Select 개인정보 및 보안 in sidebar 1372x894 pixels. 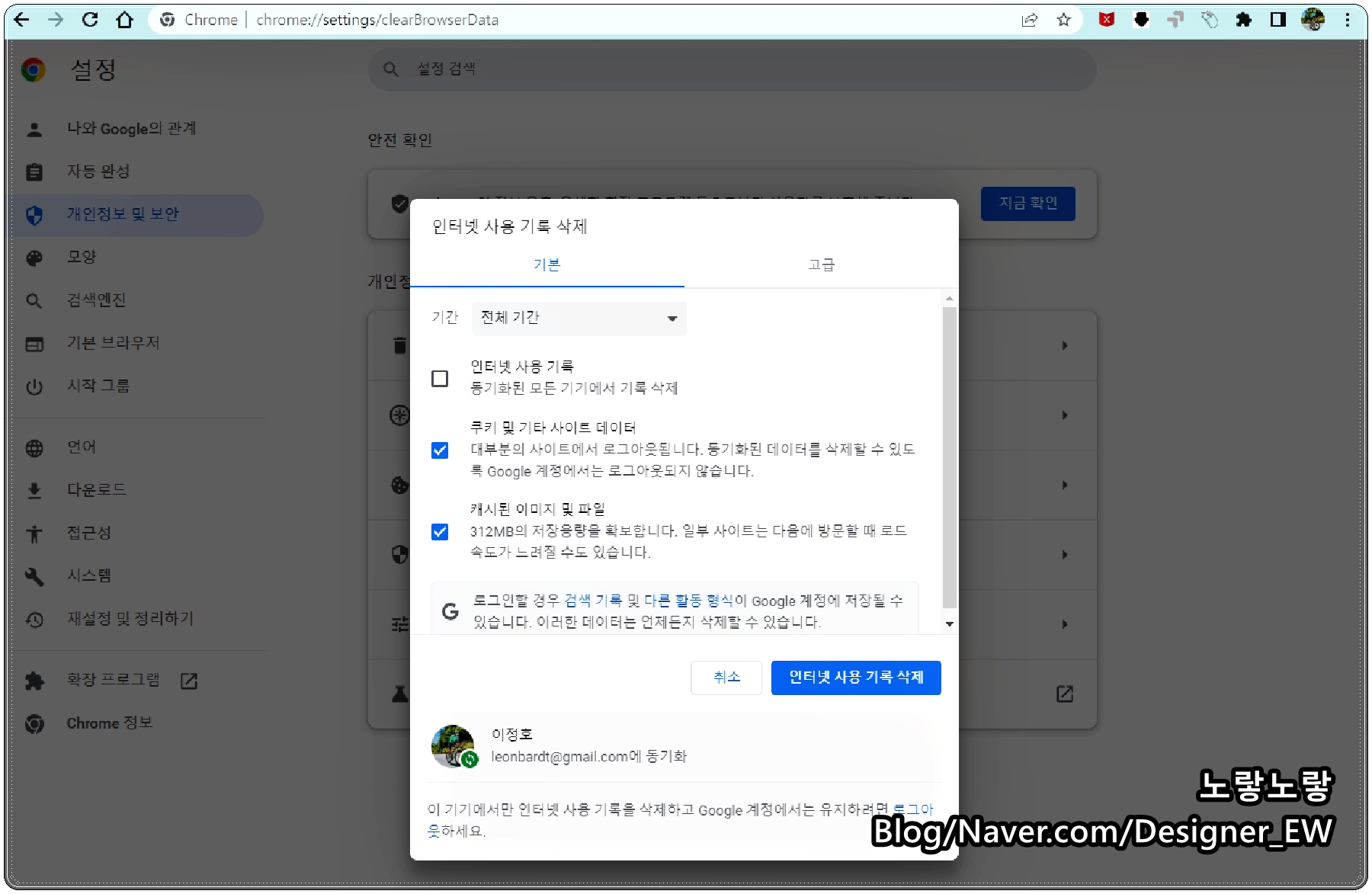click(137, 215)
